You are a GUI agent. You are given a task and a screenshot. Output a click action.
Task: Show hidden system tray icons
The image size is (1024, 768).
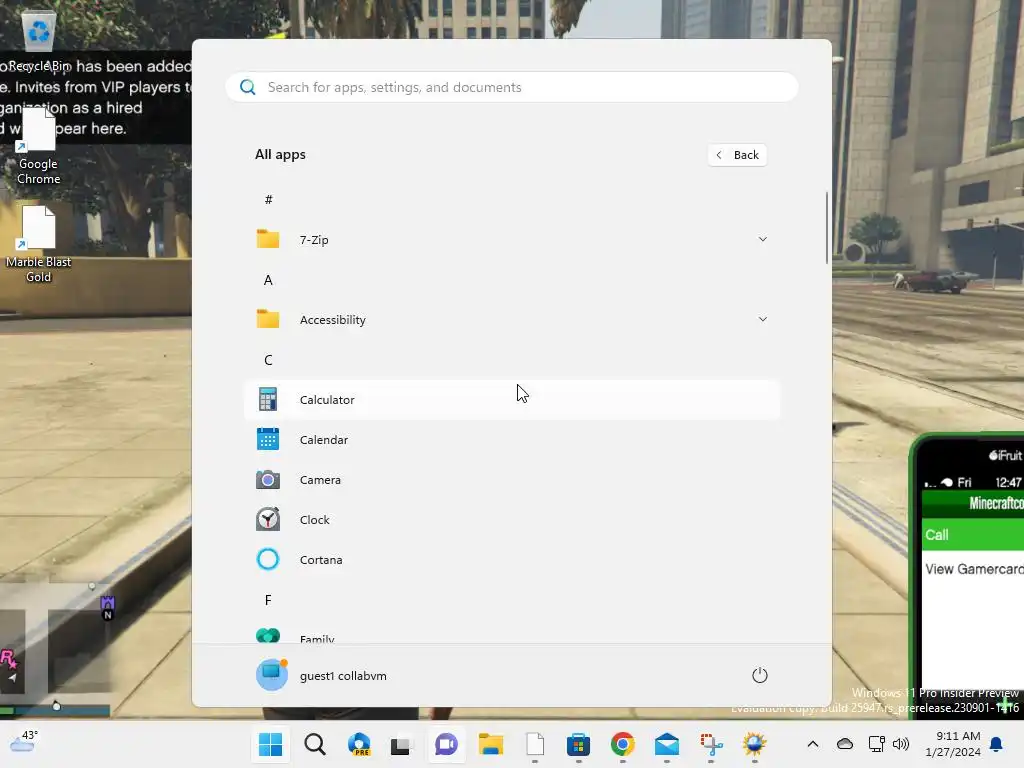click(812, 744)
